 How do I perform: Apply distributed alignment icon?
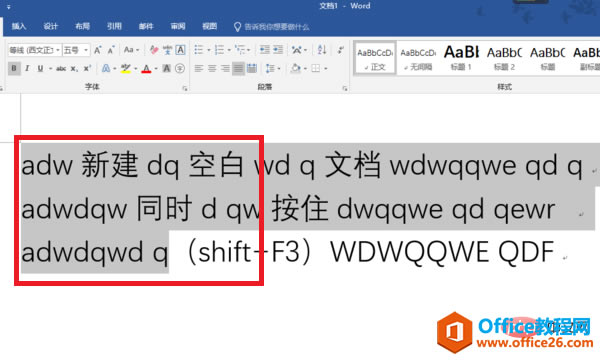tap(252, 68)
